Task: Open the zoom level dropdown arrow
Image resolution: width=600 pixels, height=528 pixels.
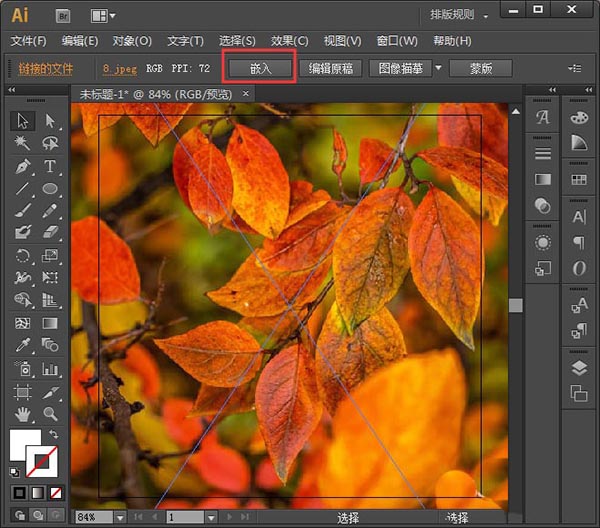Action: click(x=120, y=518)
